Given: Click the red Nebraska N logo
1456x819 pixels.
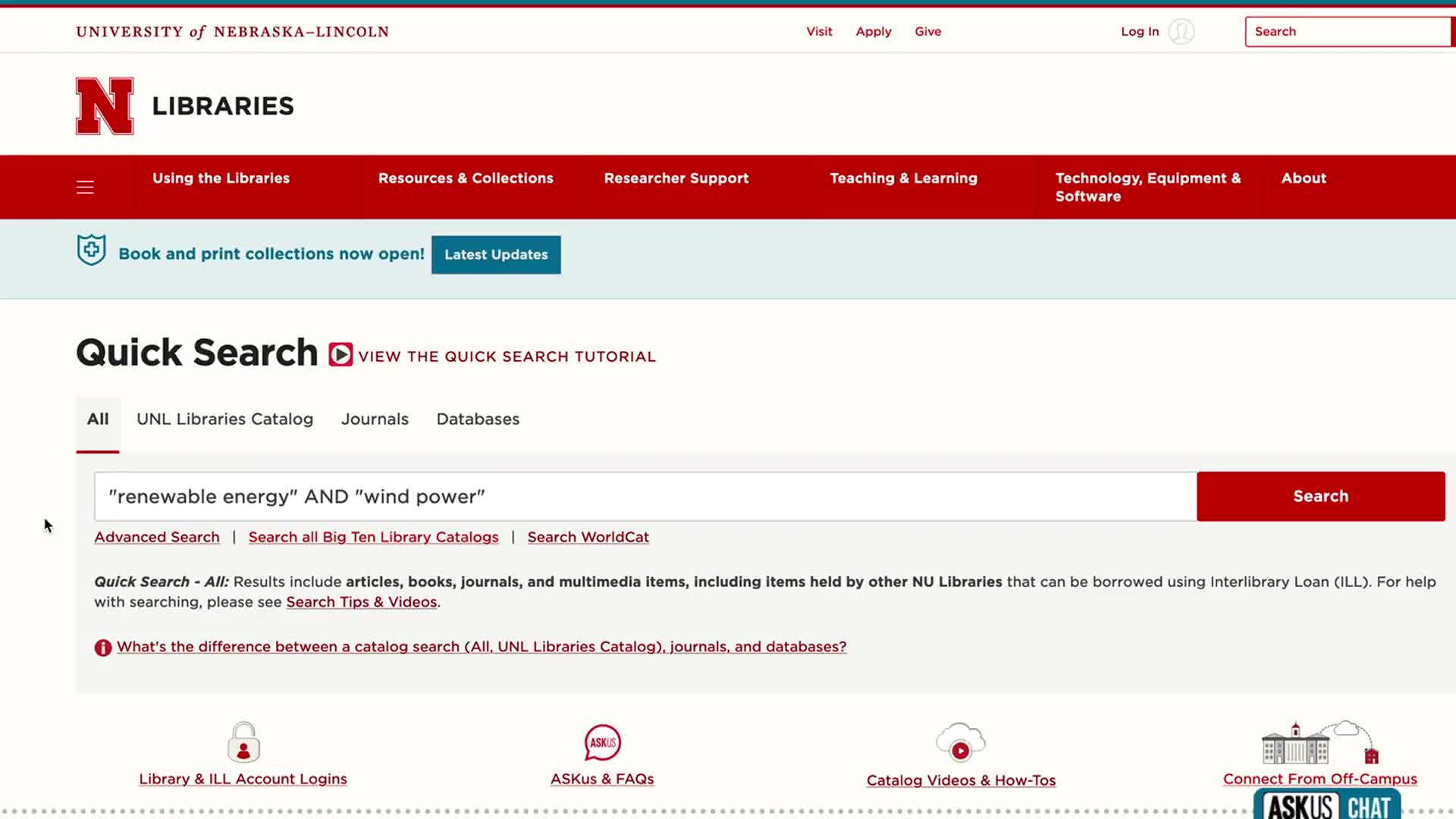Looking at the screenshot, I should [105, 106].
